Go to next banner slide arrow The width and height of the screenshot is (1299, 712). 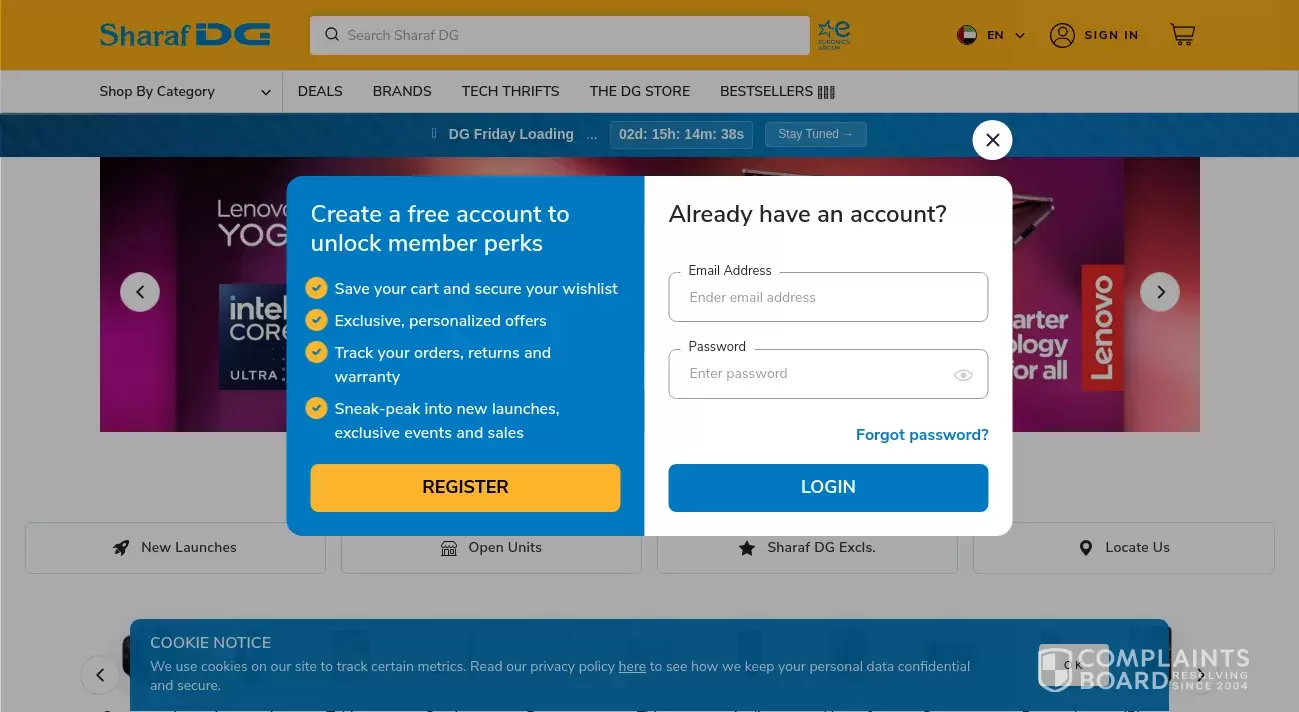tap(1160, 292)
